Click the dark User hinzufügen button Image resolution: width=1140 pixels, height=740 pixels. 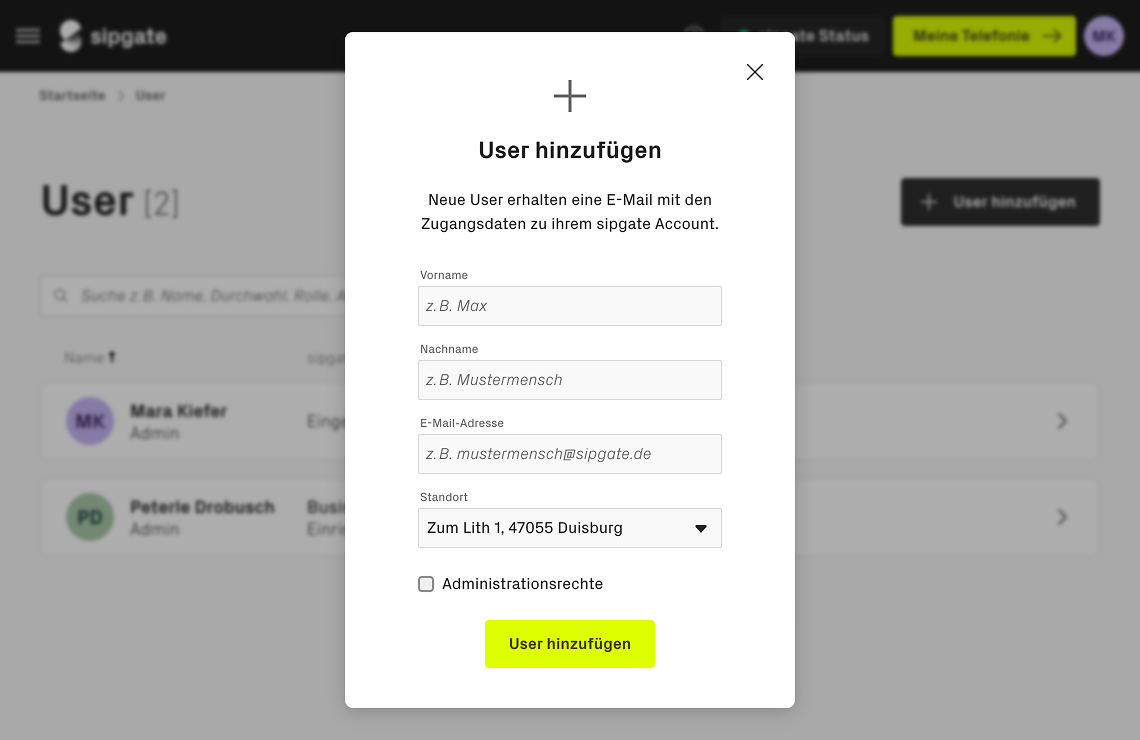1000,202
